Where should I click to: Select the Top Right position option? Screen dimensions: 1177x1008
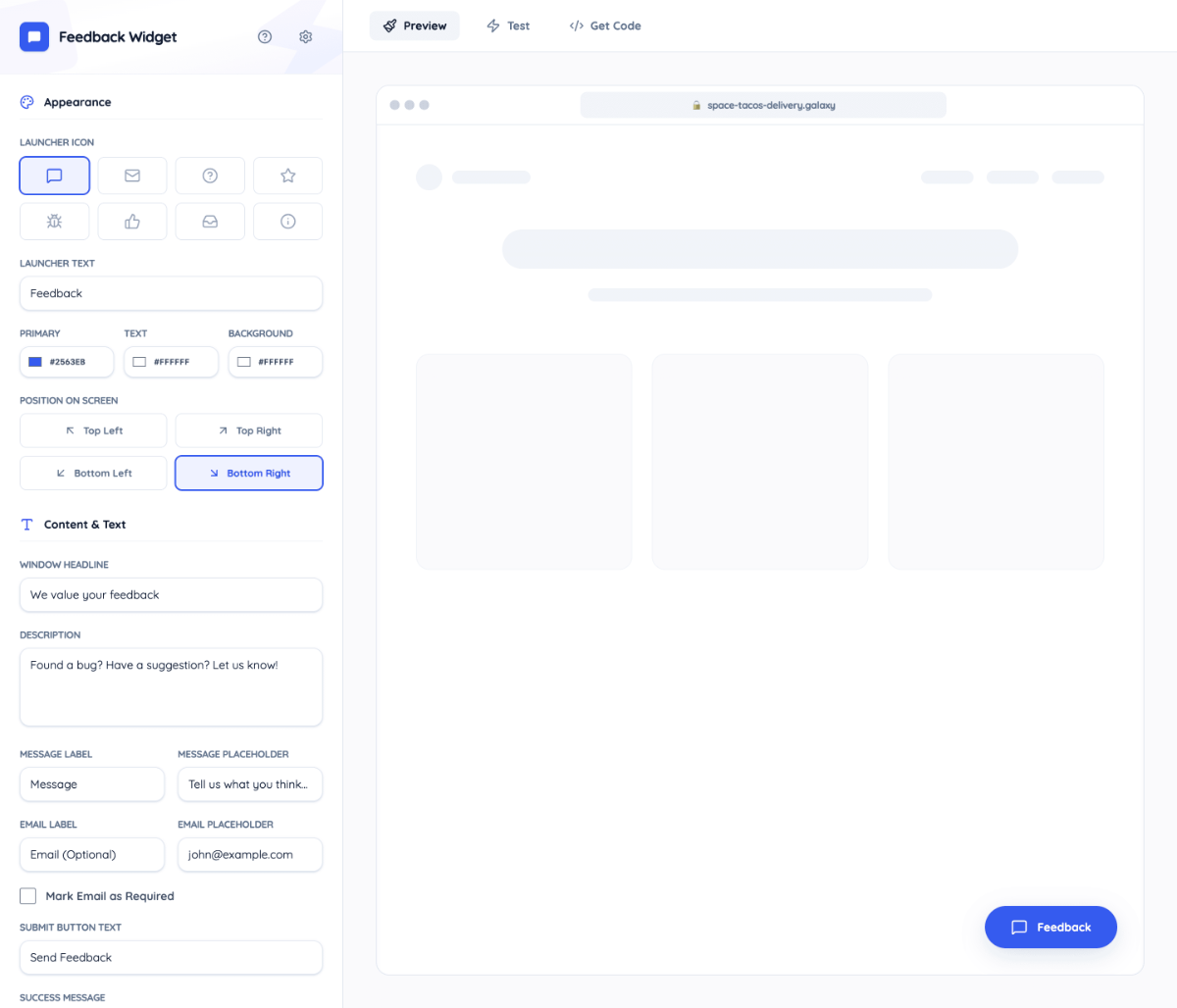[x=248, y=429]
